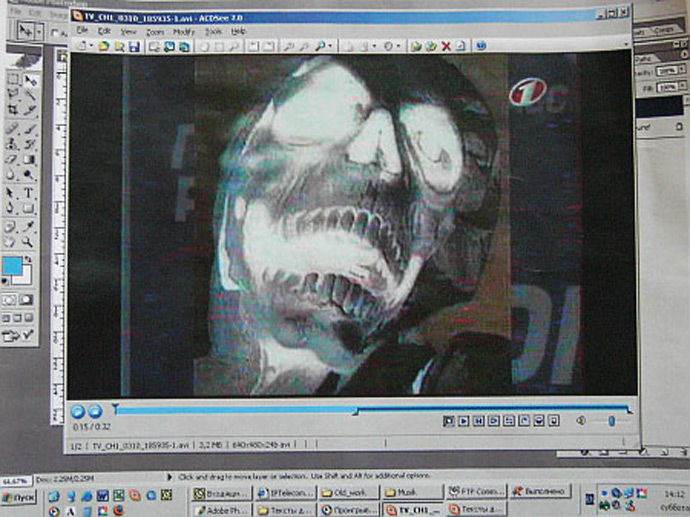Click the blue Help icon in ACDSee toolbar
This screenshot has height=517, width=690.
point(481,46)
